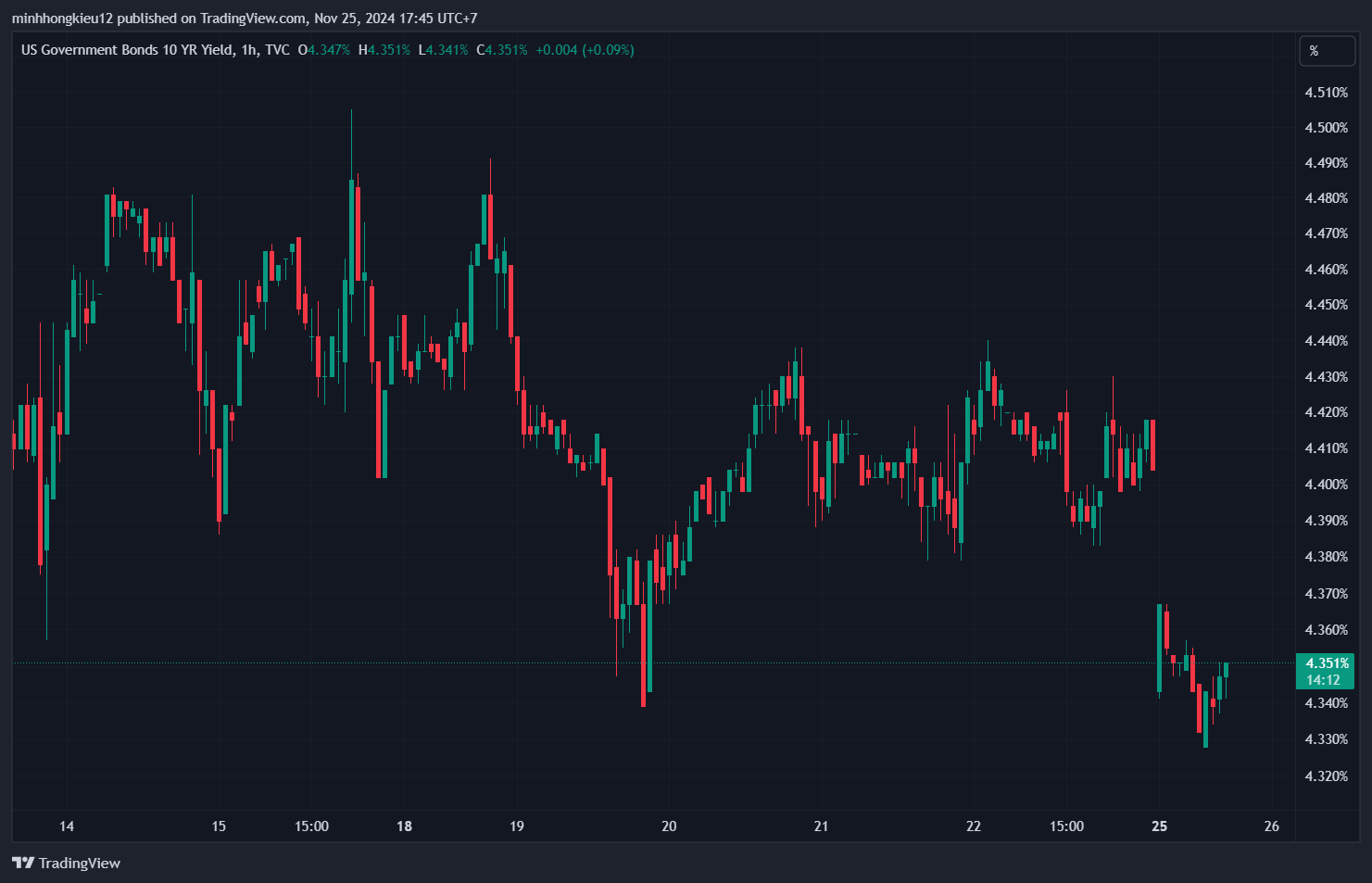Click the TradingView logo at bottom left
This screenshot has width=1372, height=883.
click(66, 863)
